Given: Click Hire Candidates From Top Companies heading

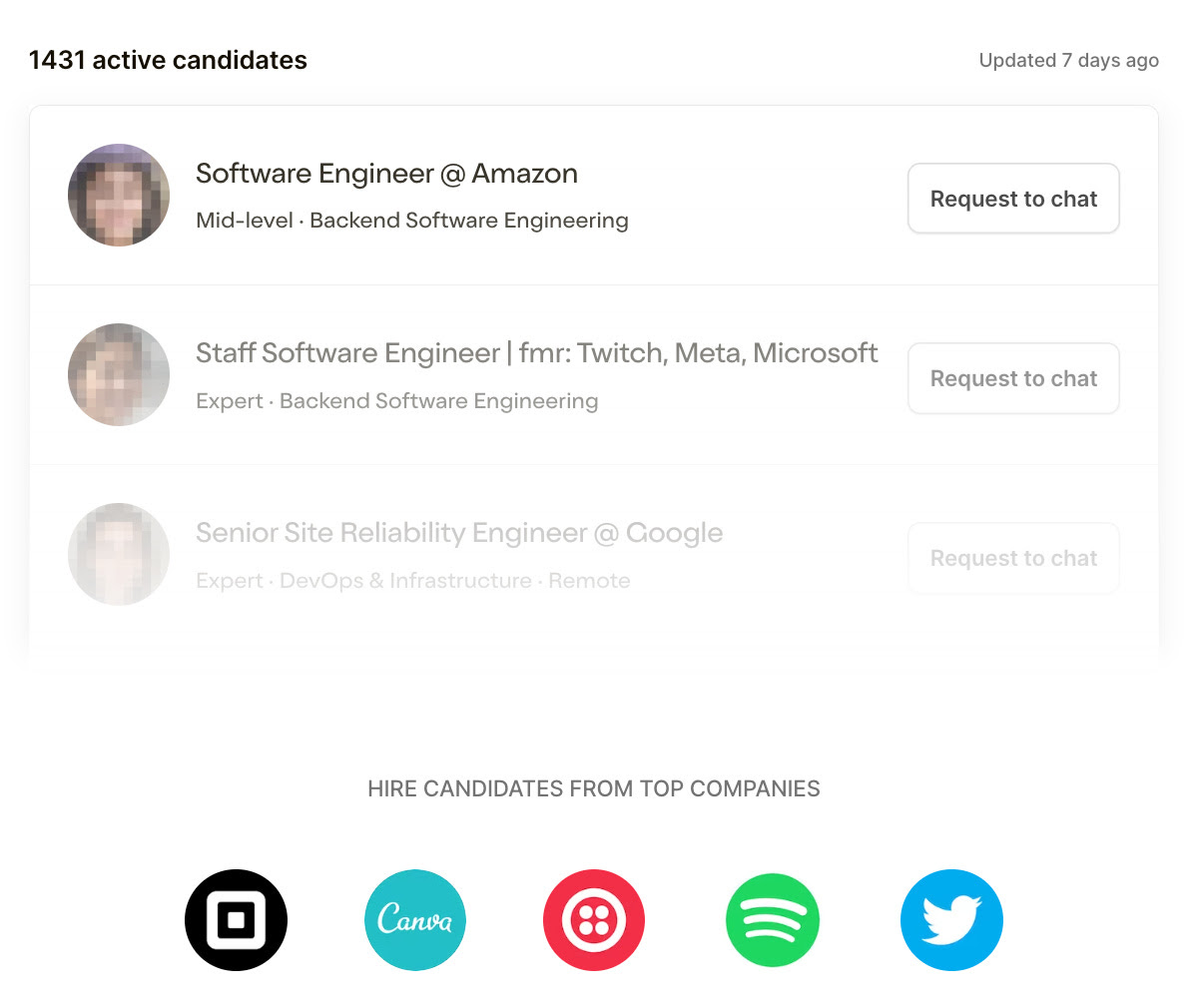Looking at the screenshot, I should (594, 788).
